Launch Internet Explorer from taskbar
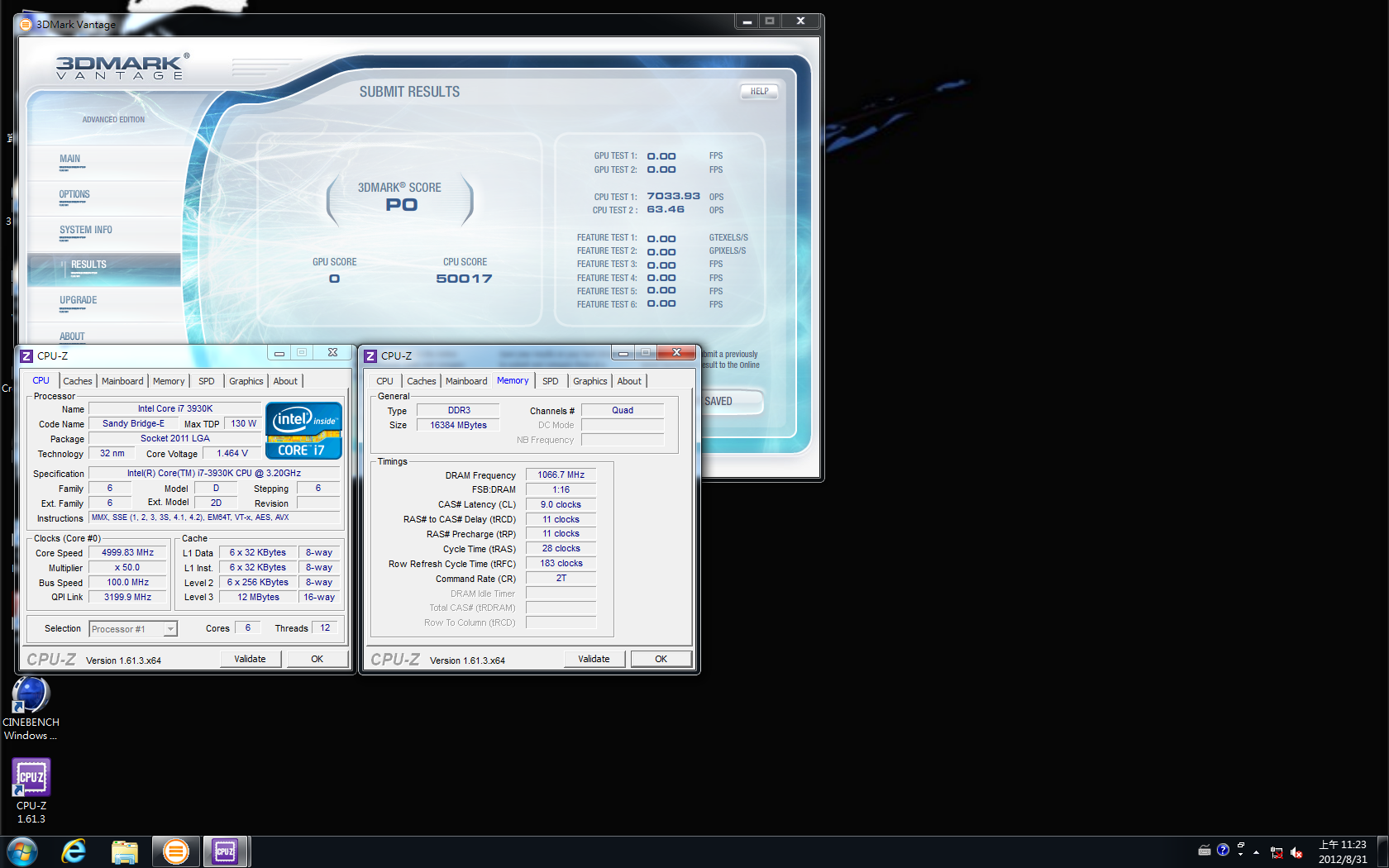Viewport: 1389px width, 868px height. coord(74,851)
